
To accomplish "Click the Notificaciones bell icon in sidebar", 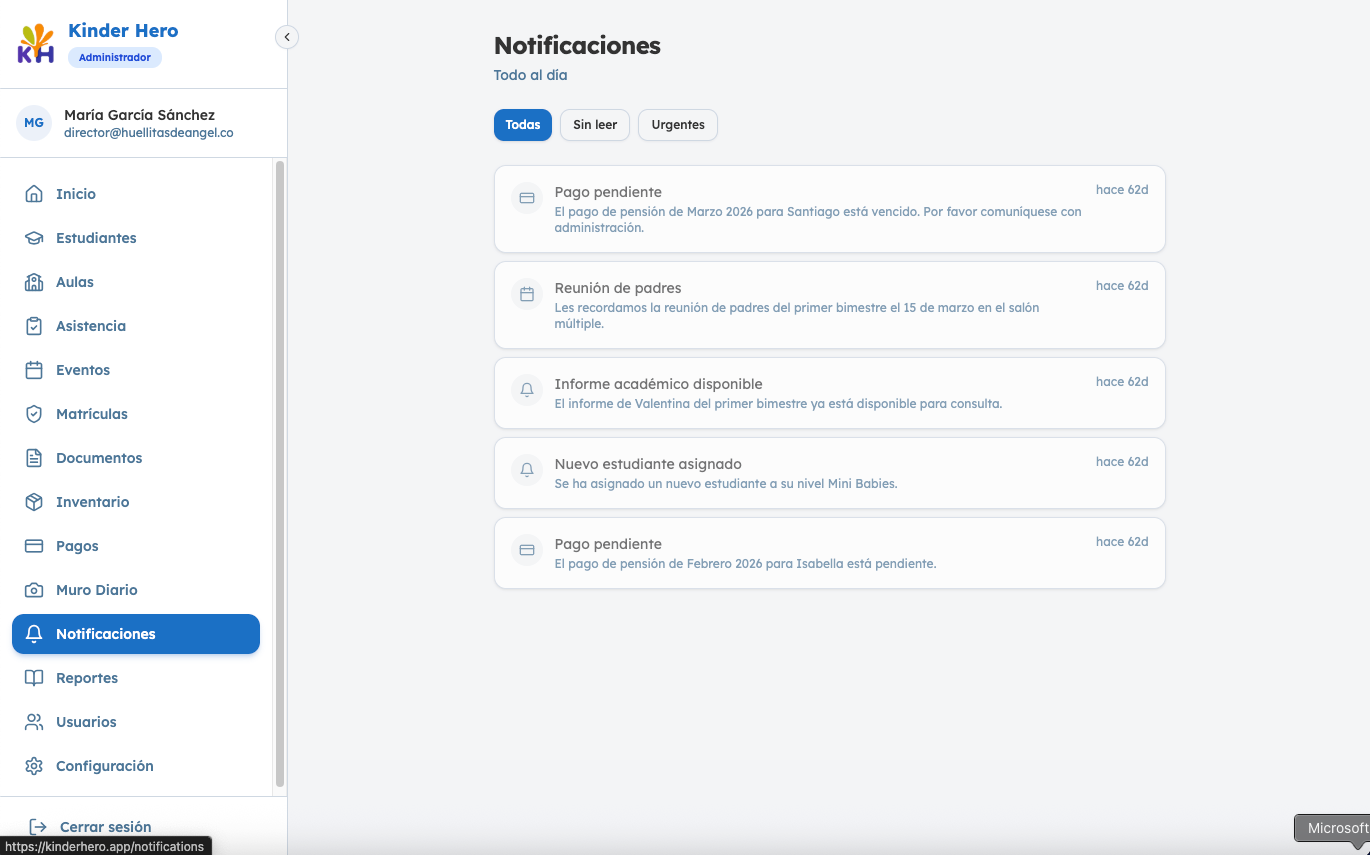I will (x=34, y=634).
